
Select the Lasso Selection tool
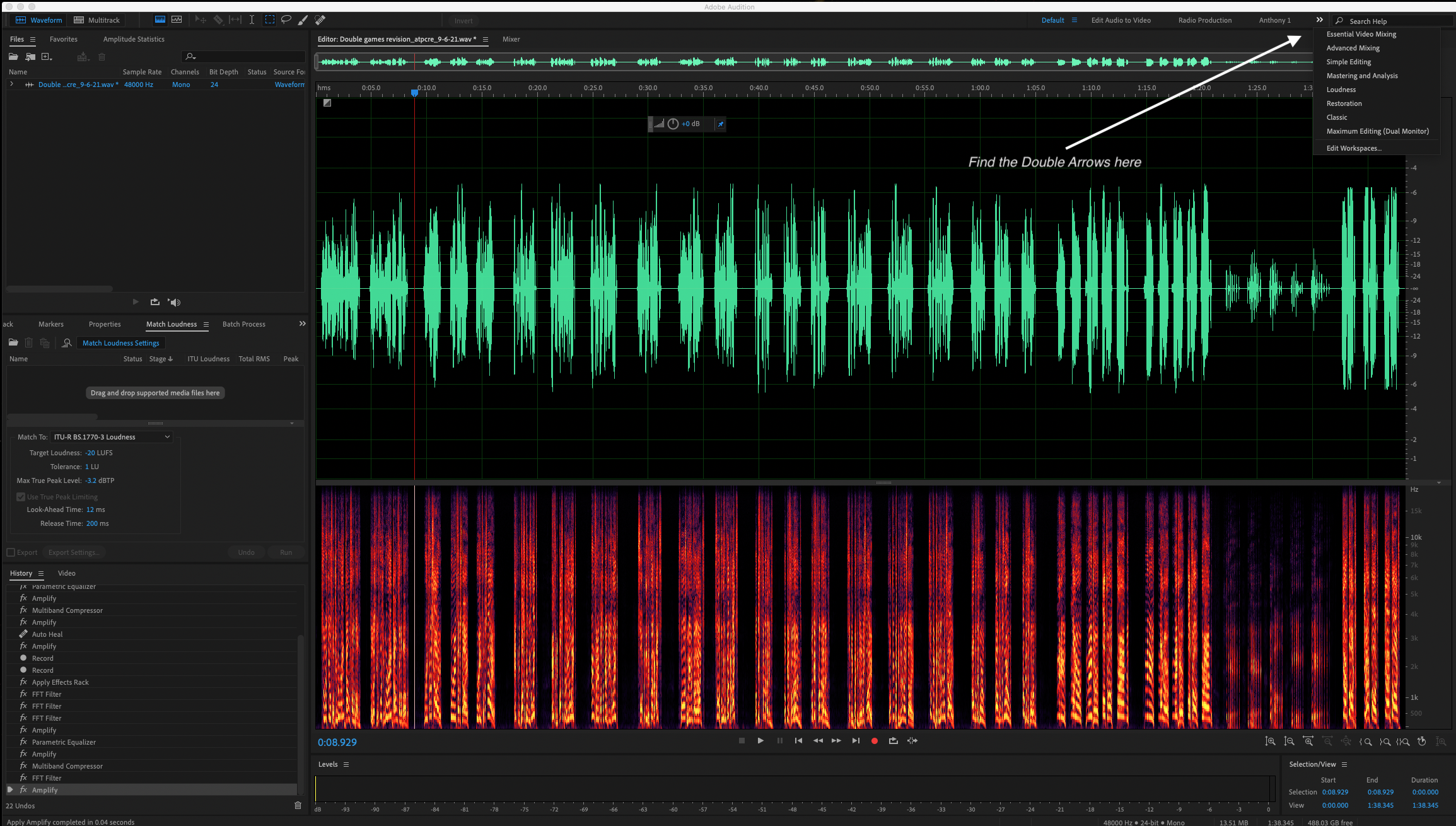tap(286, 20)
